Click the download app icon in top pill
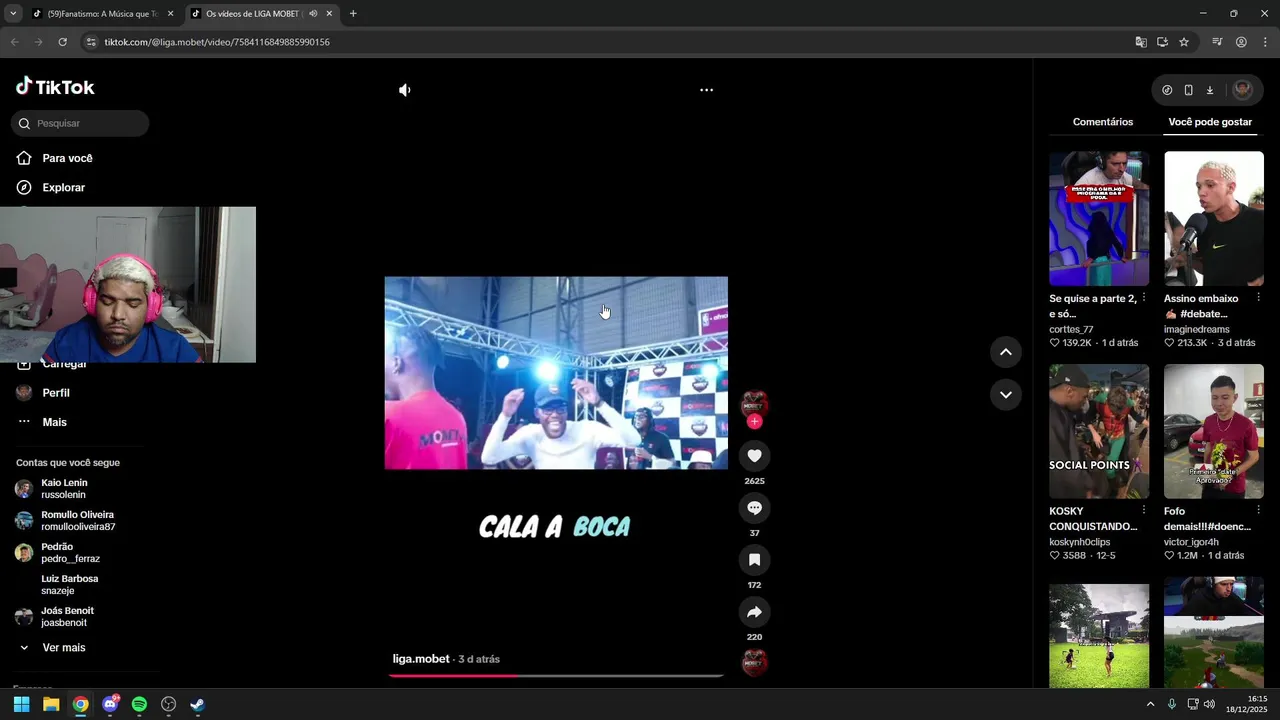 tap(1209, 90)
